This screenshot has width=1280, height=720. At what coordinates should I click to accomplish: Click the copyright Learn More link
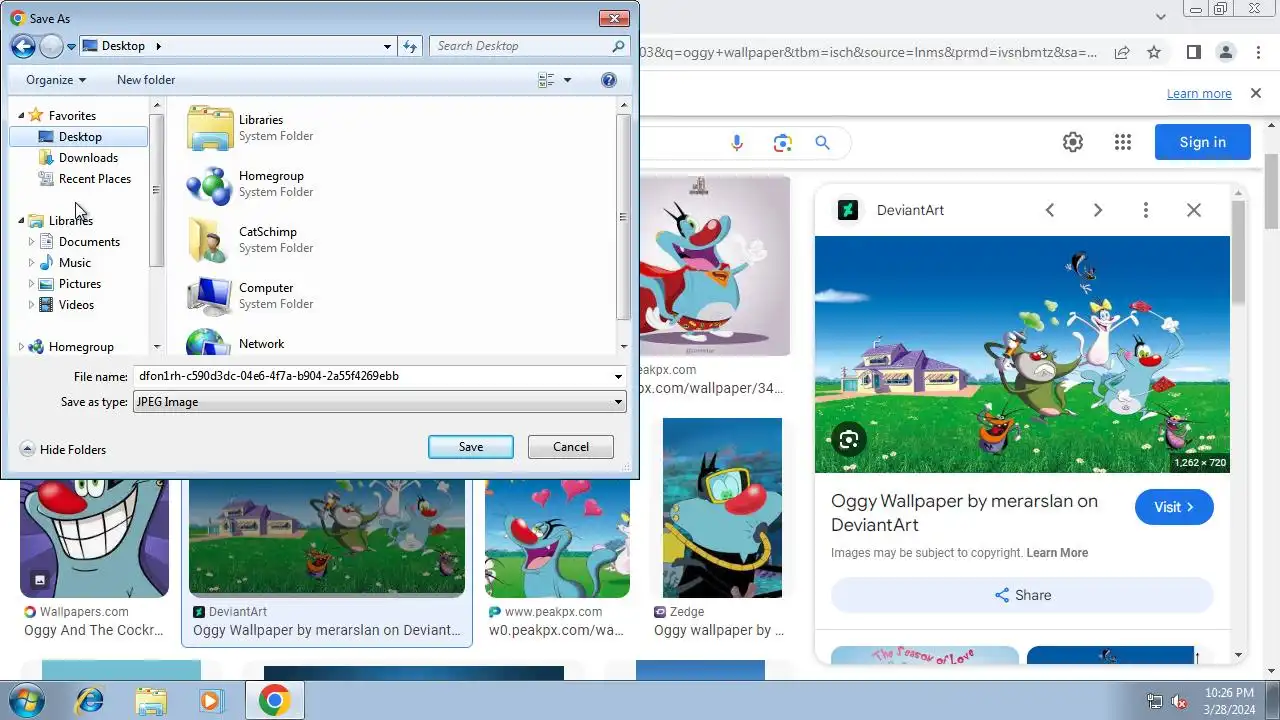(1057, 553)
